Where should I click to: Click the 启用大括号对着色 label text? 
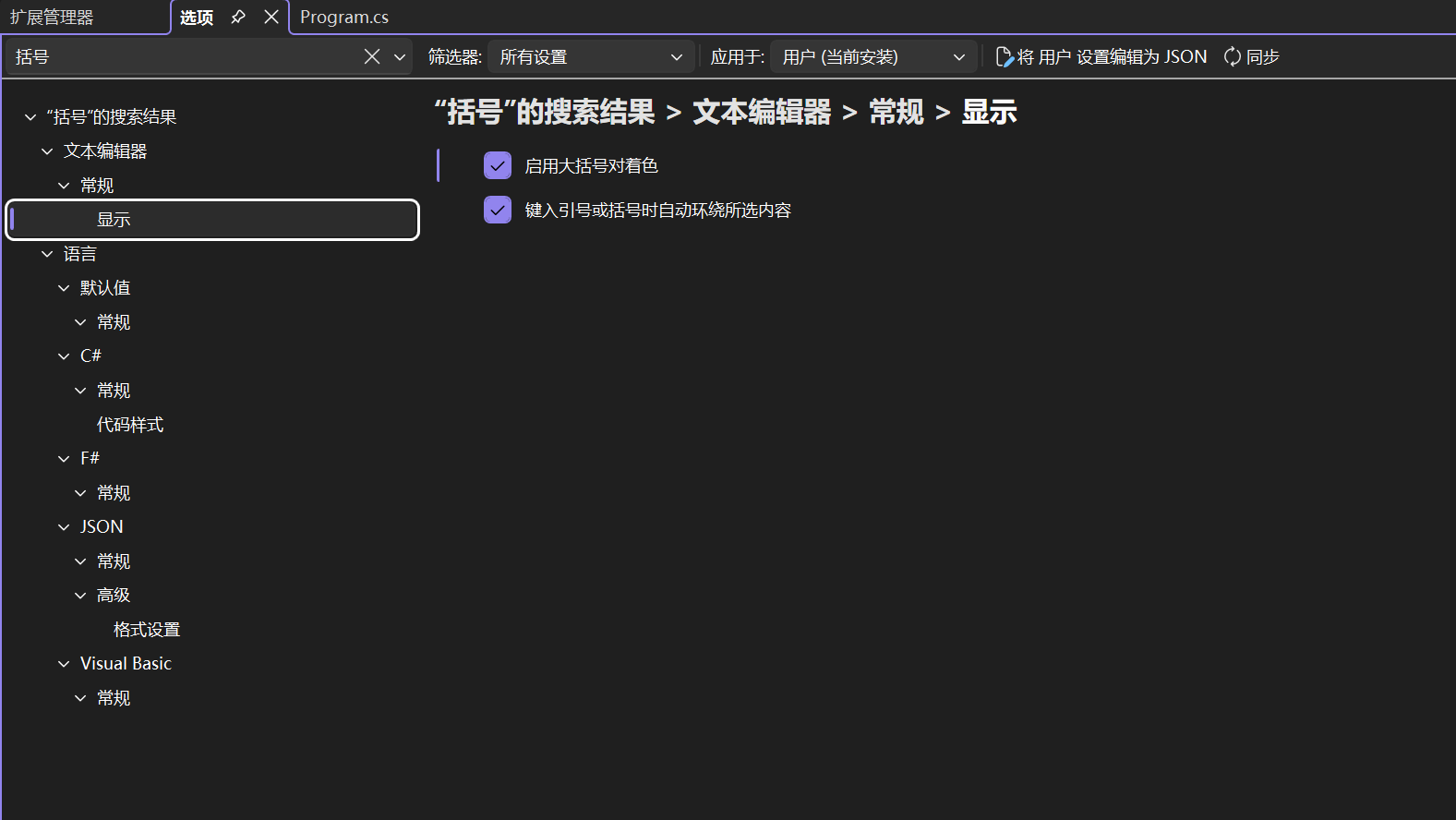pyautogui.click(x=591, y=166)
